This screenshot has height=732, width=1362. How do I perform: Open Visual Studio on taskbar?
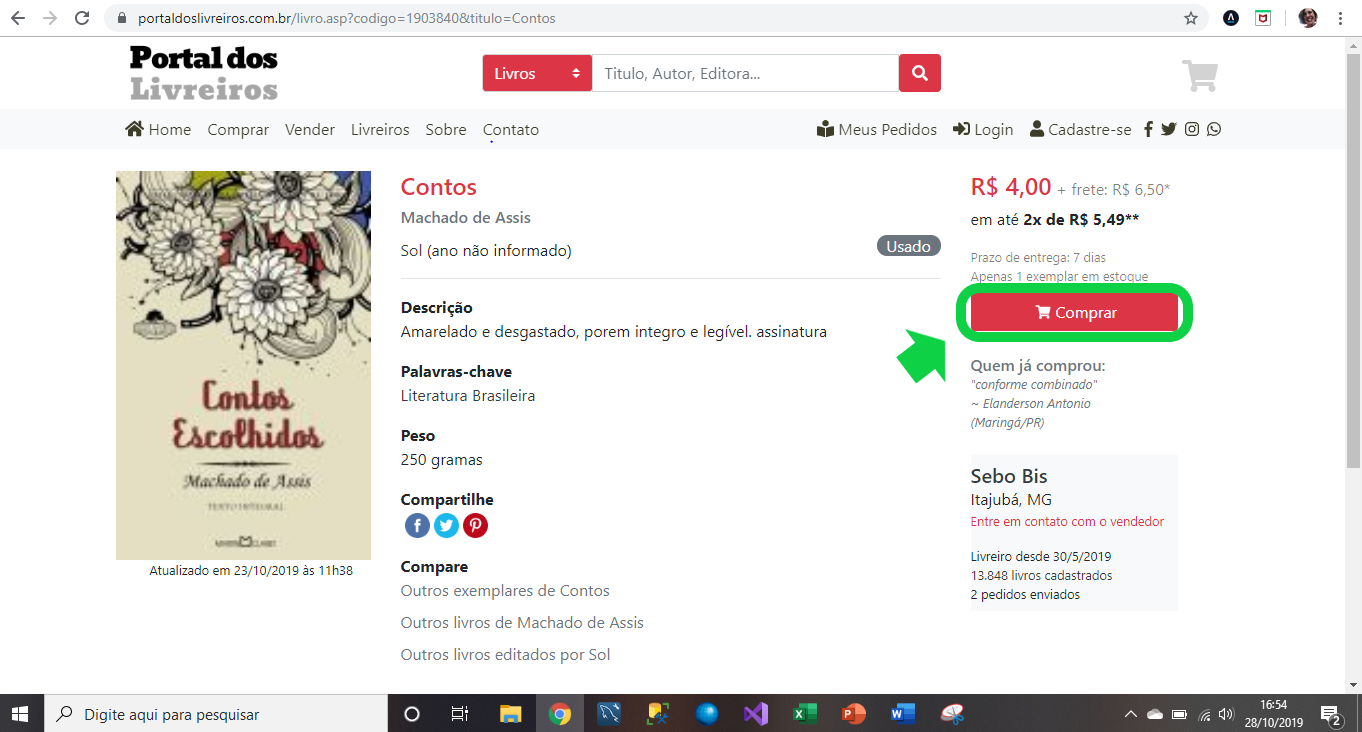click(x=755, y=714)
